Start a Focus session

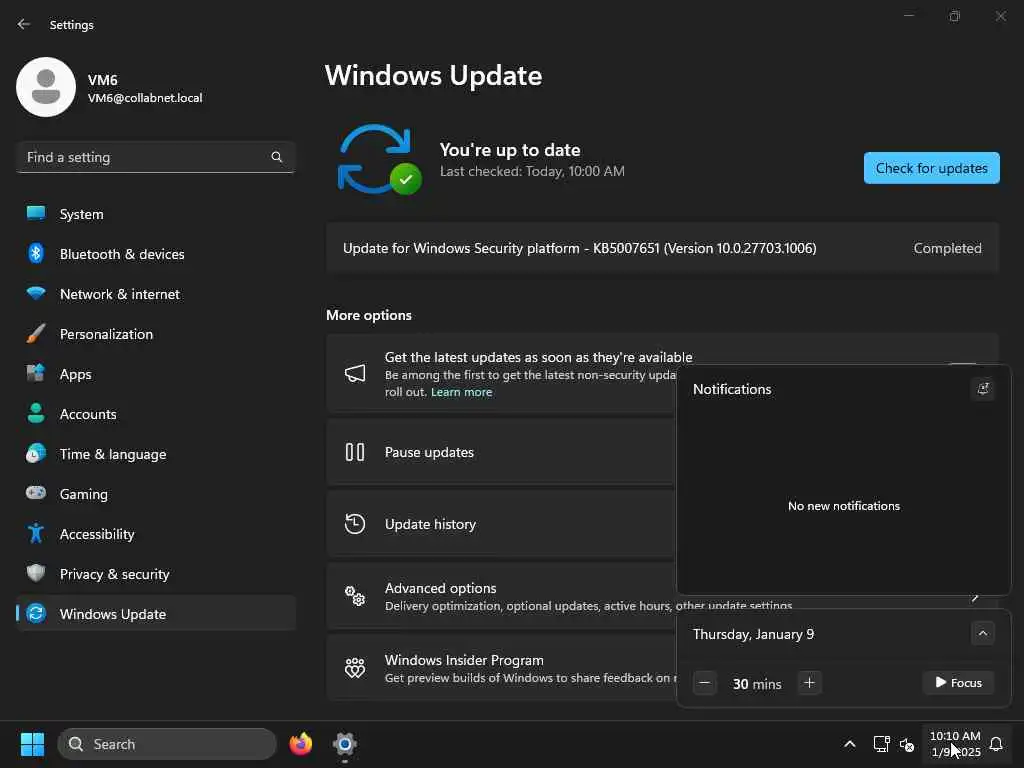(958, 683)
